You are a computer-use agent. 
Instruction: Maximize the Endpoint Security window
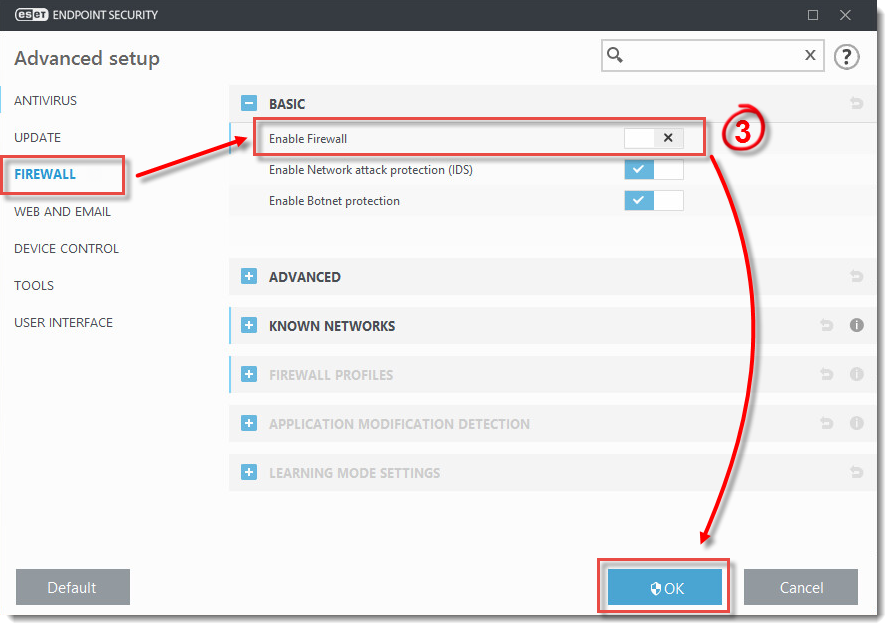pyautogui.click(x=813, y=15)
